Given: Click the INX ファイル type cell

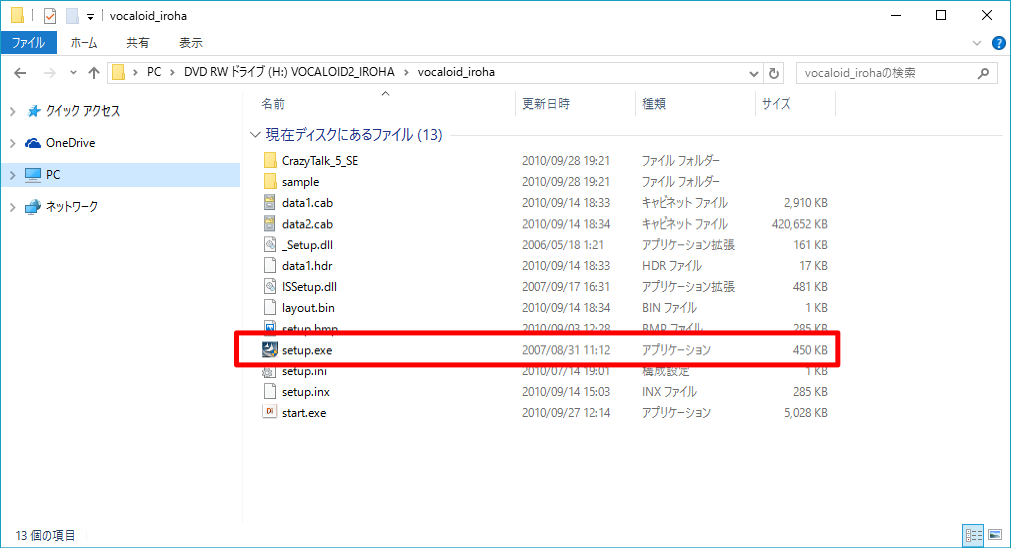Looking at the screenshot, I should [x=670, y=392].
